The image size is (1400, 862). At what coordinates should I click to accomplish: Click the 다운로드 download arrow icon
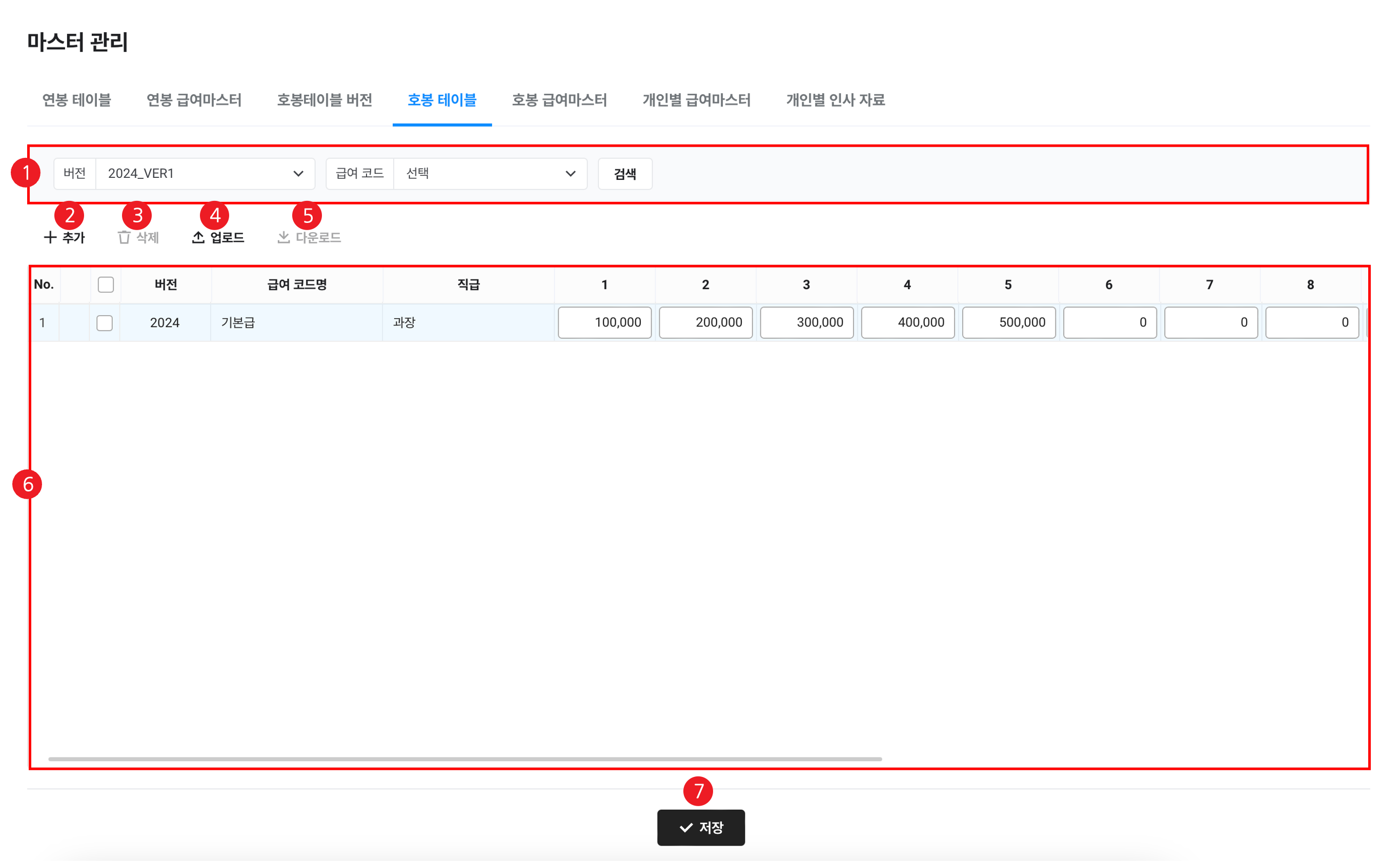pyautogui.click(x=283, y=237)
